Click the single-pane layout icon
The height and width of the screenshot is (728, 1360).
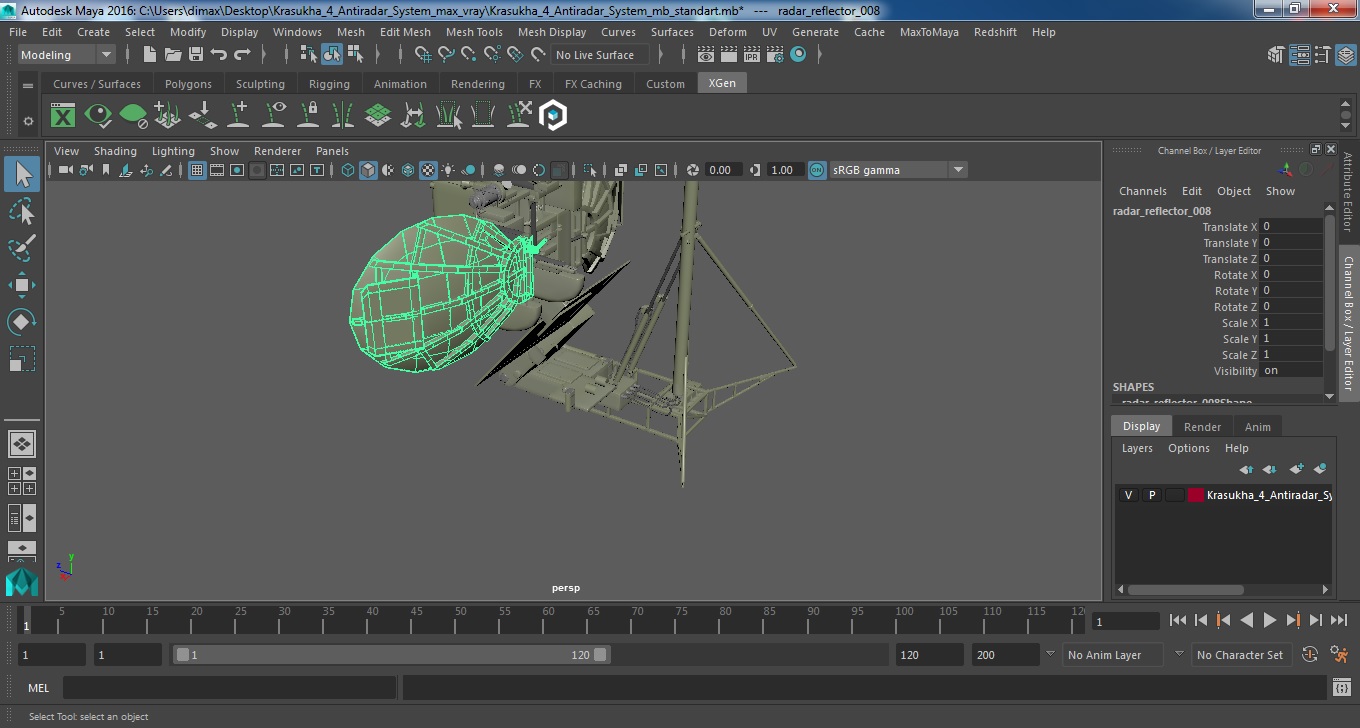(22, 443)
